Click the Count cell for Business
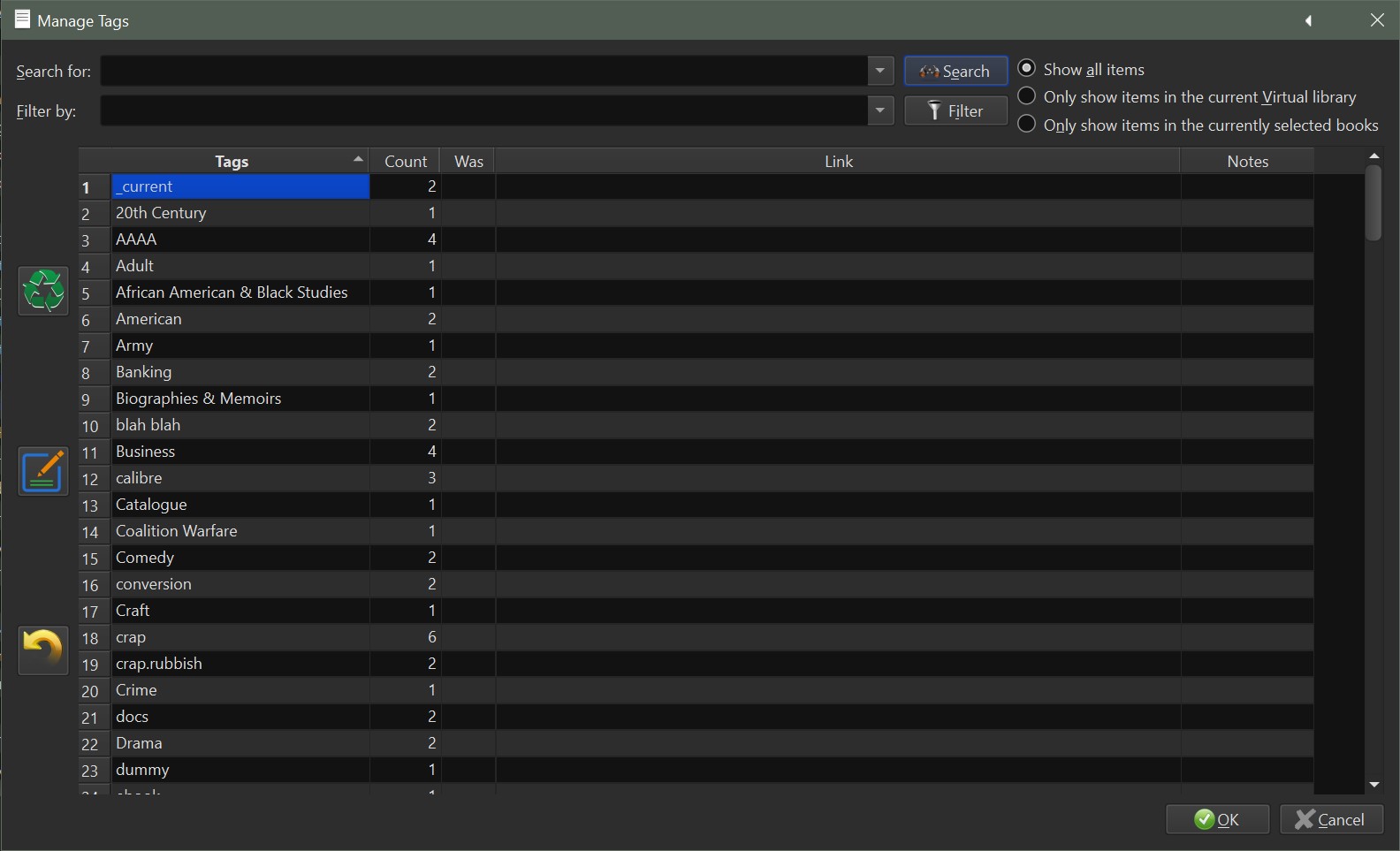This screenshot has width=1400, height=851. tap(406, 452)
